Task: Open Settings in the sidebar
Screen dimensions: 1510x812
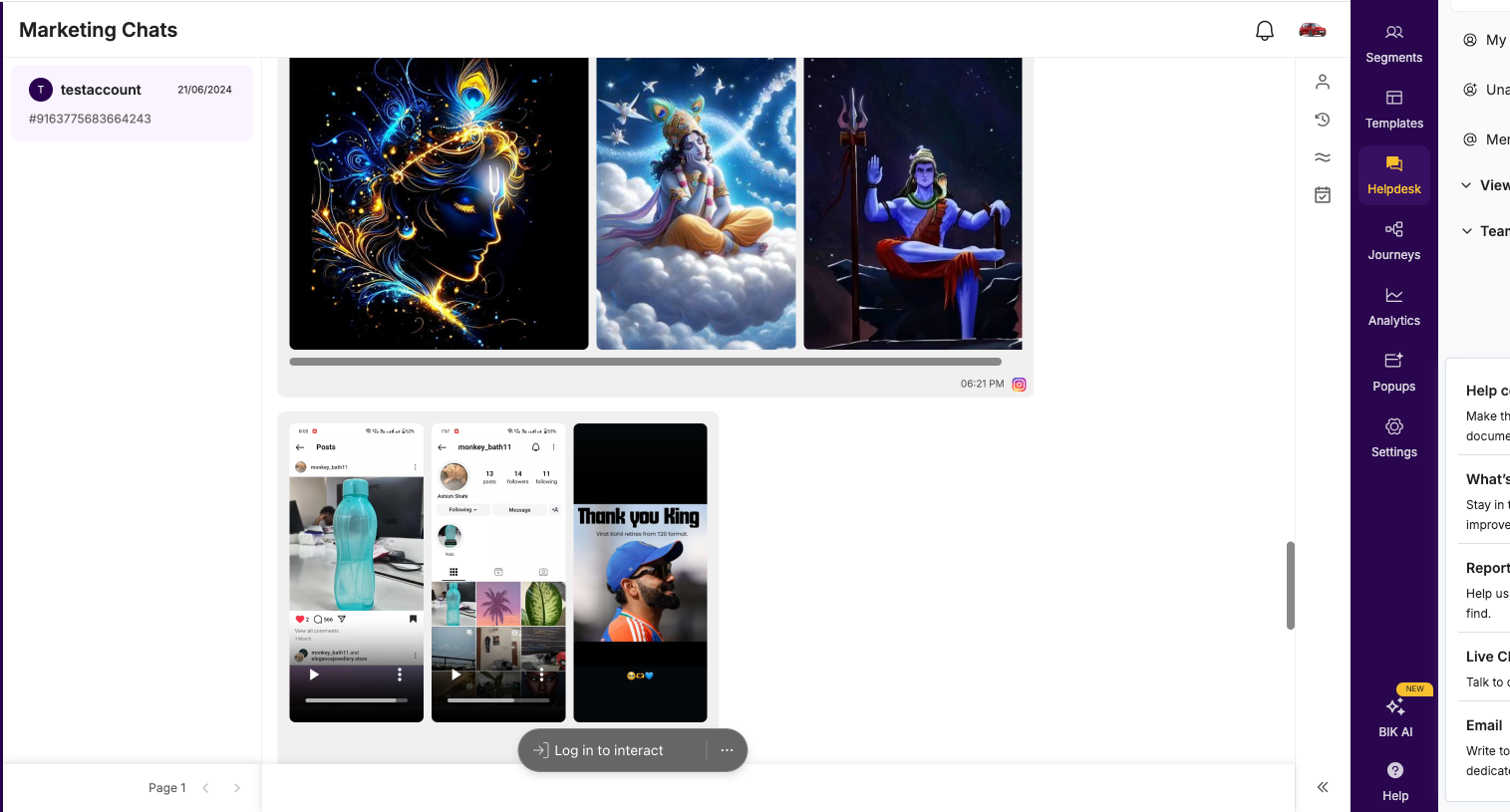Action: pyautogui.click(x=1393, y=439)
